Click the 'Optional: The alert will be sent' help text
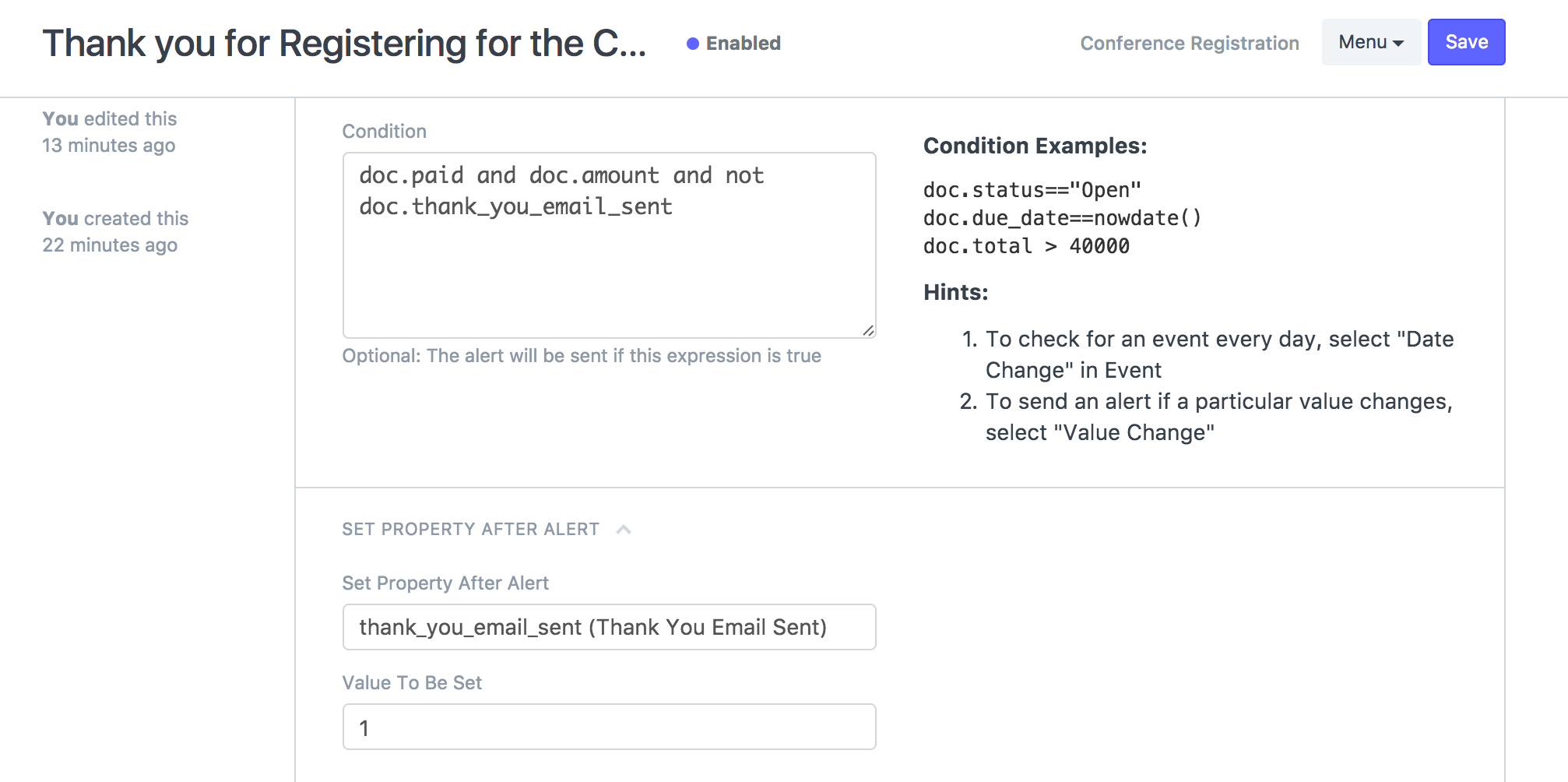The width and height of the screenshot is (1568, 782). [x=581, y=356]
